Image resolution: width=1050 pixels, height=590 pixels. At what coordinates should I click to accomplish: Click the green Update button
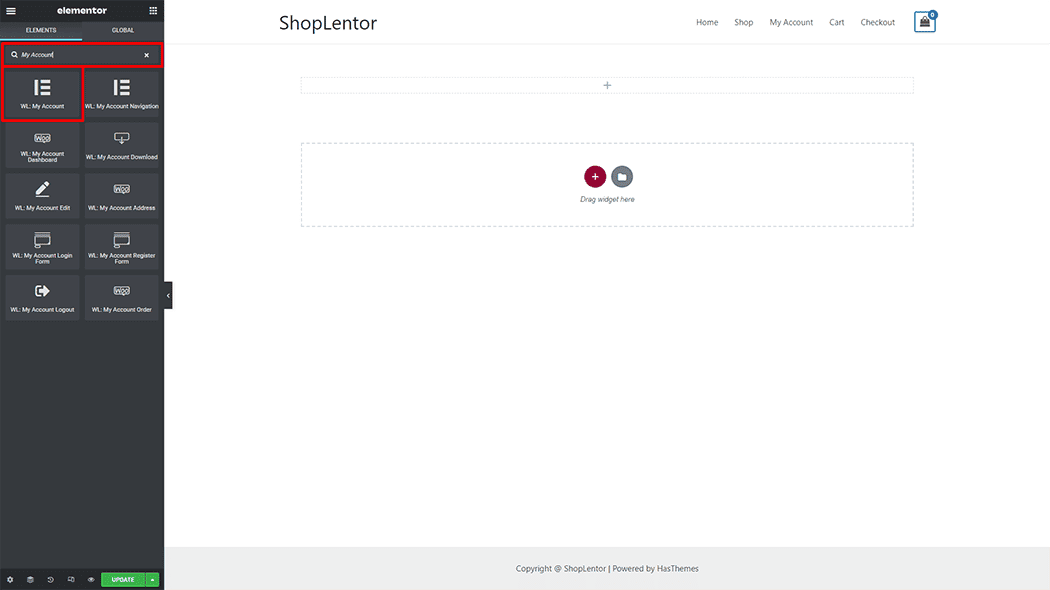click(123, 579)
